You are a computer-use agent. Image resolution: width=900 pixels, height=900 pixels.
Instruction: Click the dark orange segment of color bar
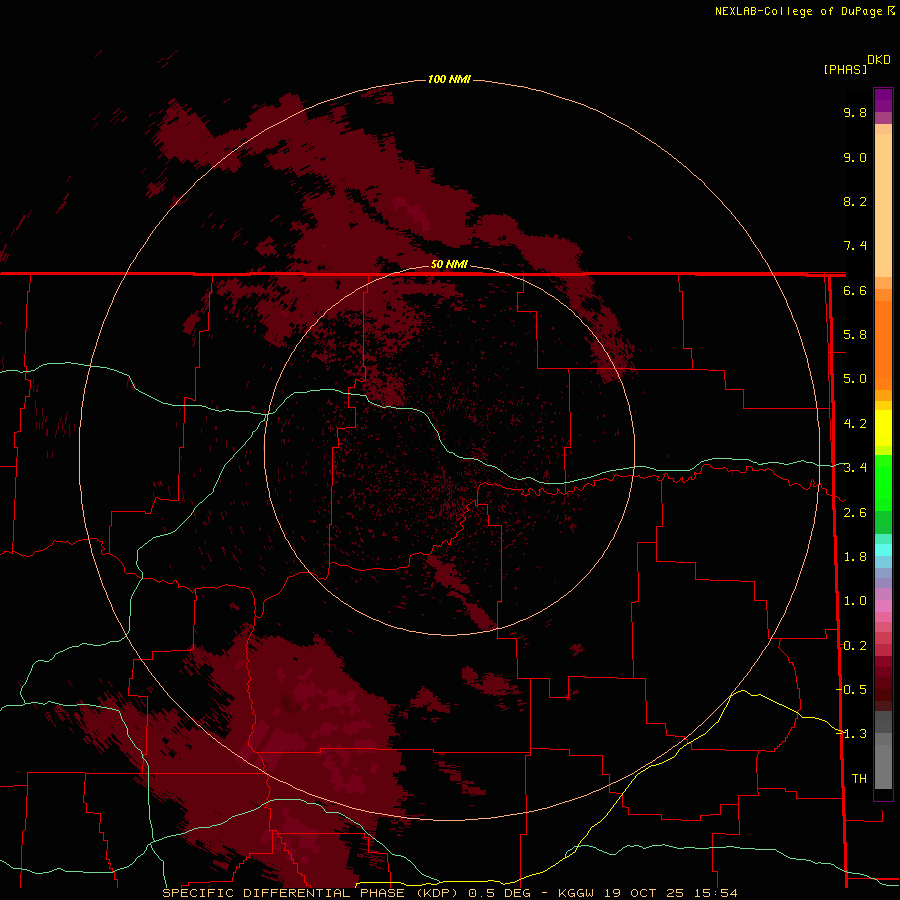[x=883, y=344]
